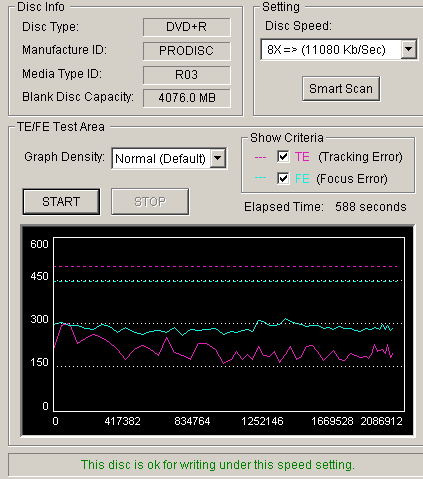Toggle the FE Focus Error checkbox
Screen dimensions: 423x479
pyautogui.click(x=283, y=179)
